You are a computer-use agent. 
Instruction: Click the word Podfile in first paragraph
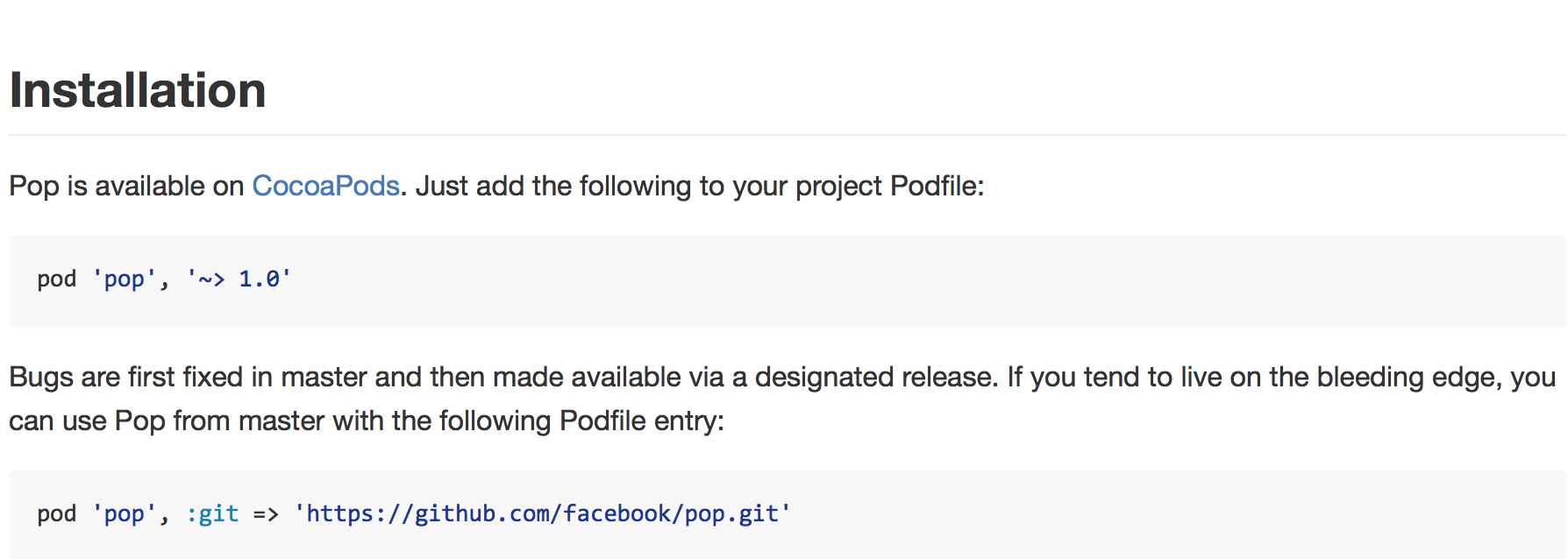click(937, 186)
